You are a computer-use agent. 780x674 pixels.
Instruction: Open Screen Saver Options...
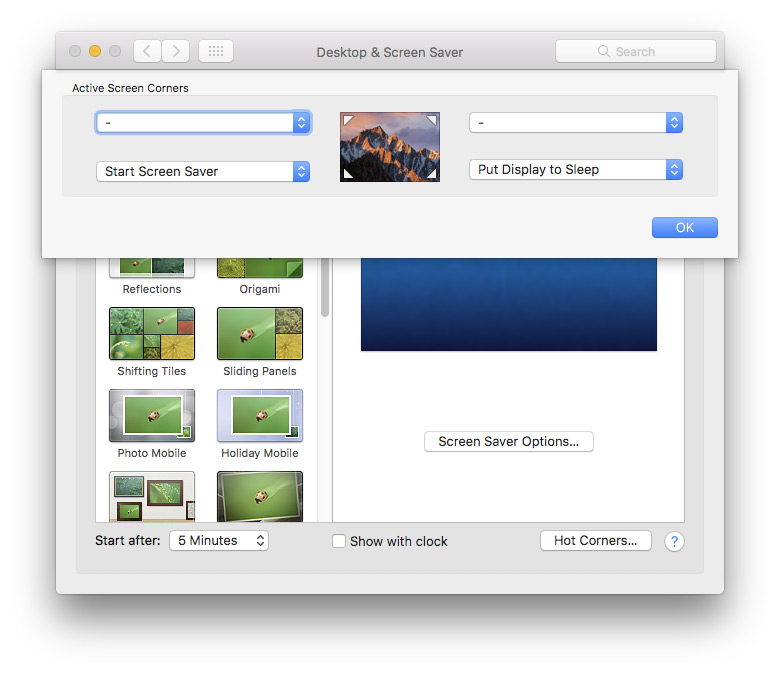click(508, 442)
